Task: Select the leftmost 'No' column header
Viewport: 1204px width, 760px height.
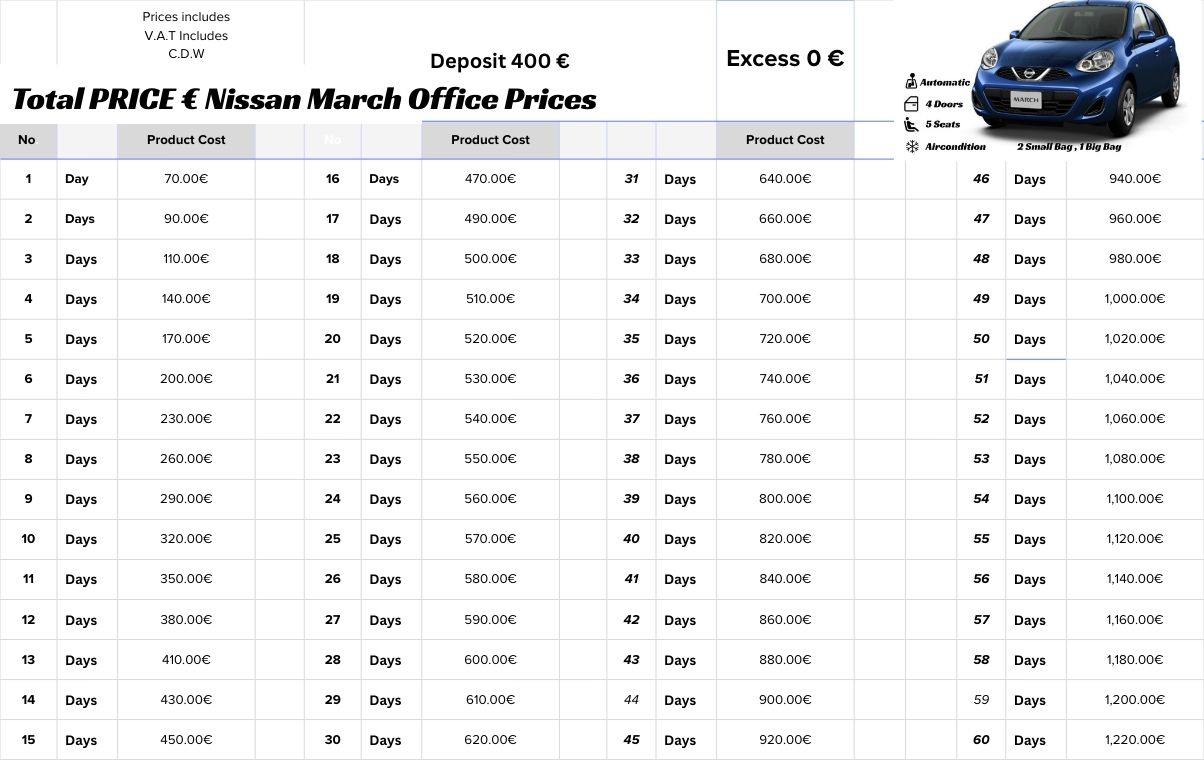Action: [27, 140]
